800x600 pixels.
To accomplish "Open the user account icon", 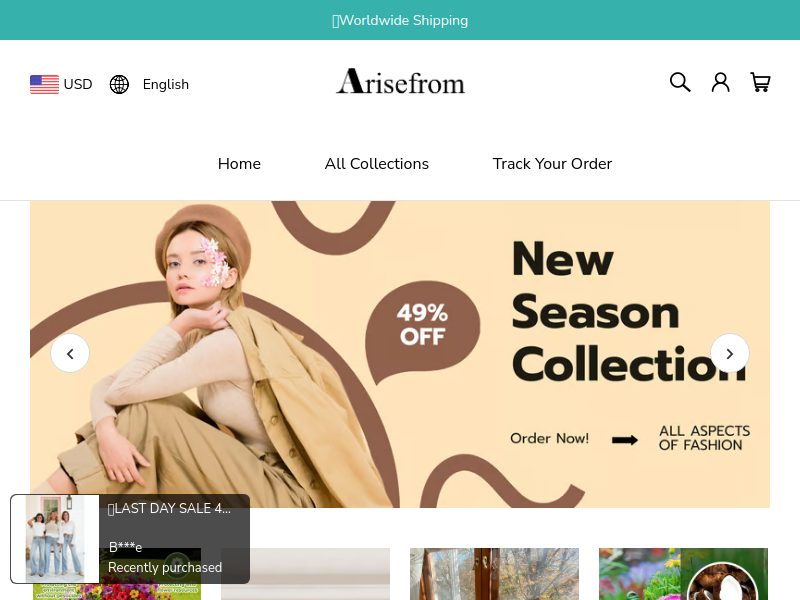I will click(x=720, y=82).
